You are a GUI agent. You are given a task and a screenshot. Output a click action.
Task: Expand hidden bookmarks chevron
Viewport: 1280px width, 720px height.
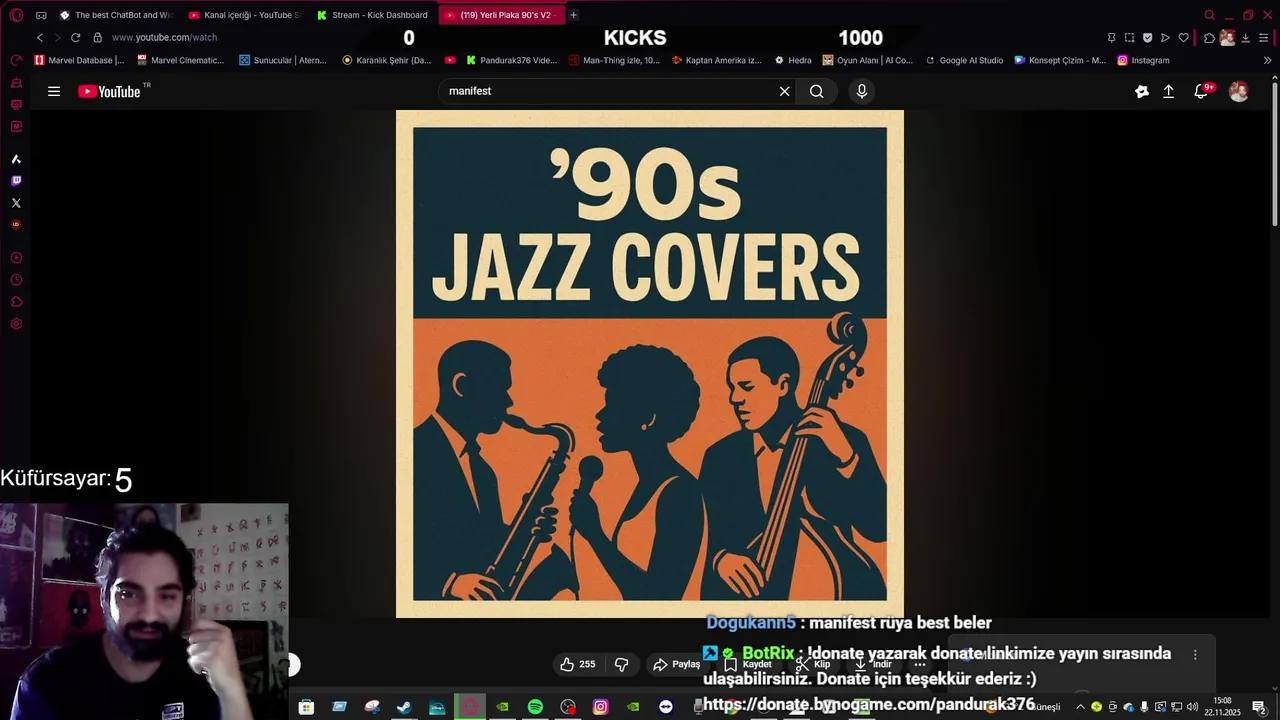[1267, 60]
